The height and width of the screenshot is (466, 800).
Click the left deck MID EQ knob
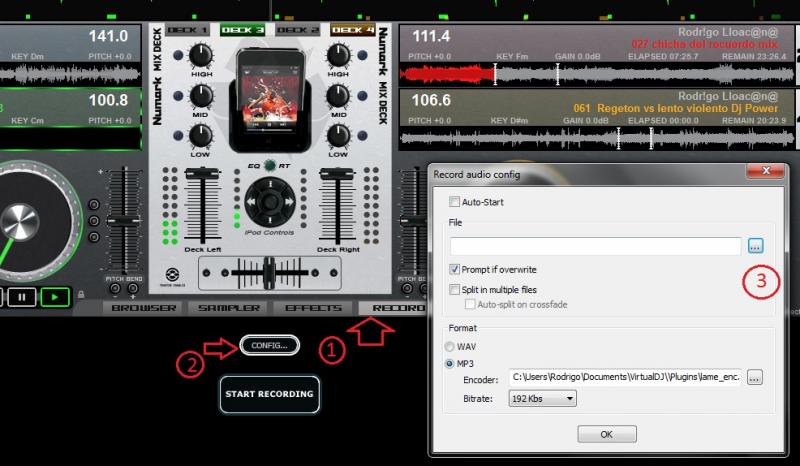click(x=201, y=96)
